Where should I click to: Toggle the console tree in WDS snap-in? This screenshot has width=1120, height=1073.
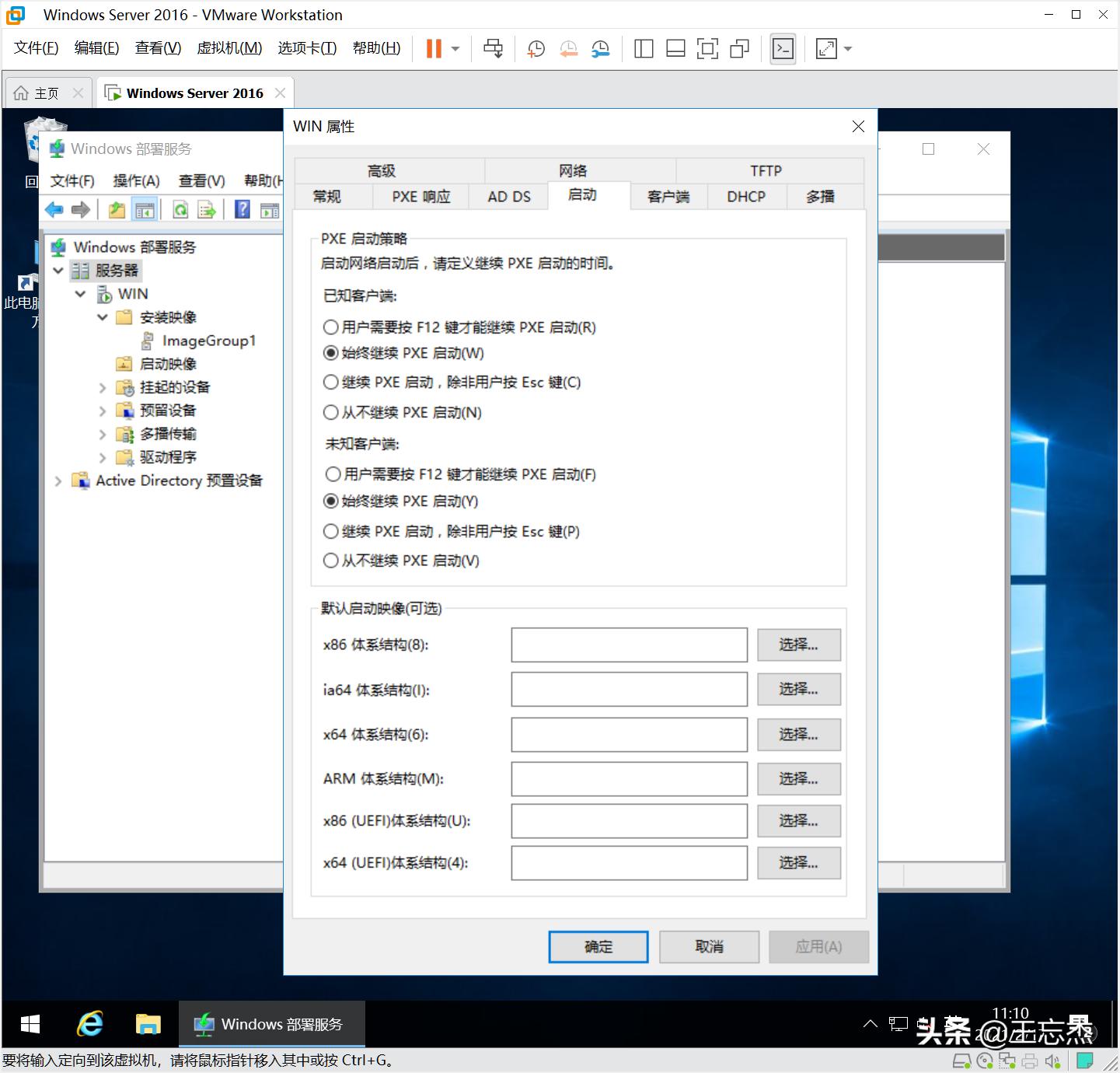(145, 209)
